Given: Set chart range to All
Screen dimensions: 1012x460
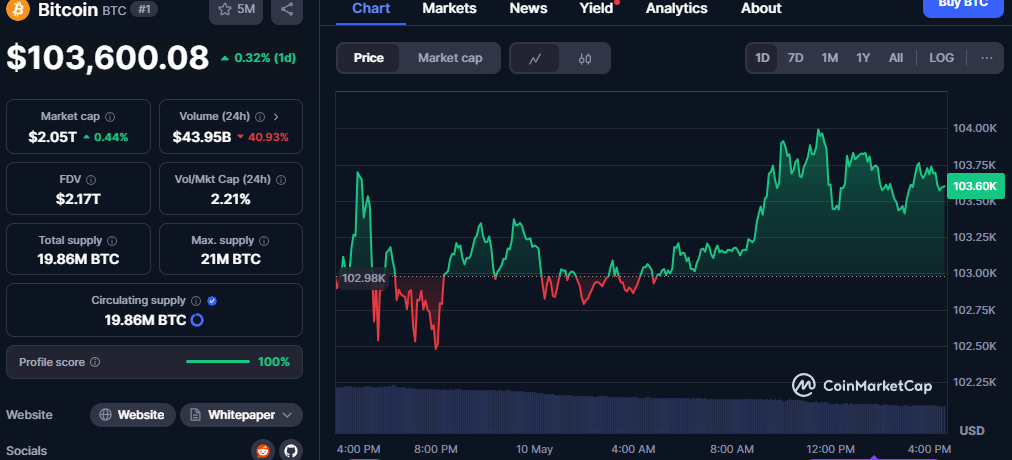Looking at the screenshot, I should [x=896, y=58].
